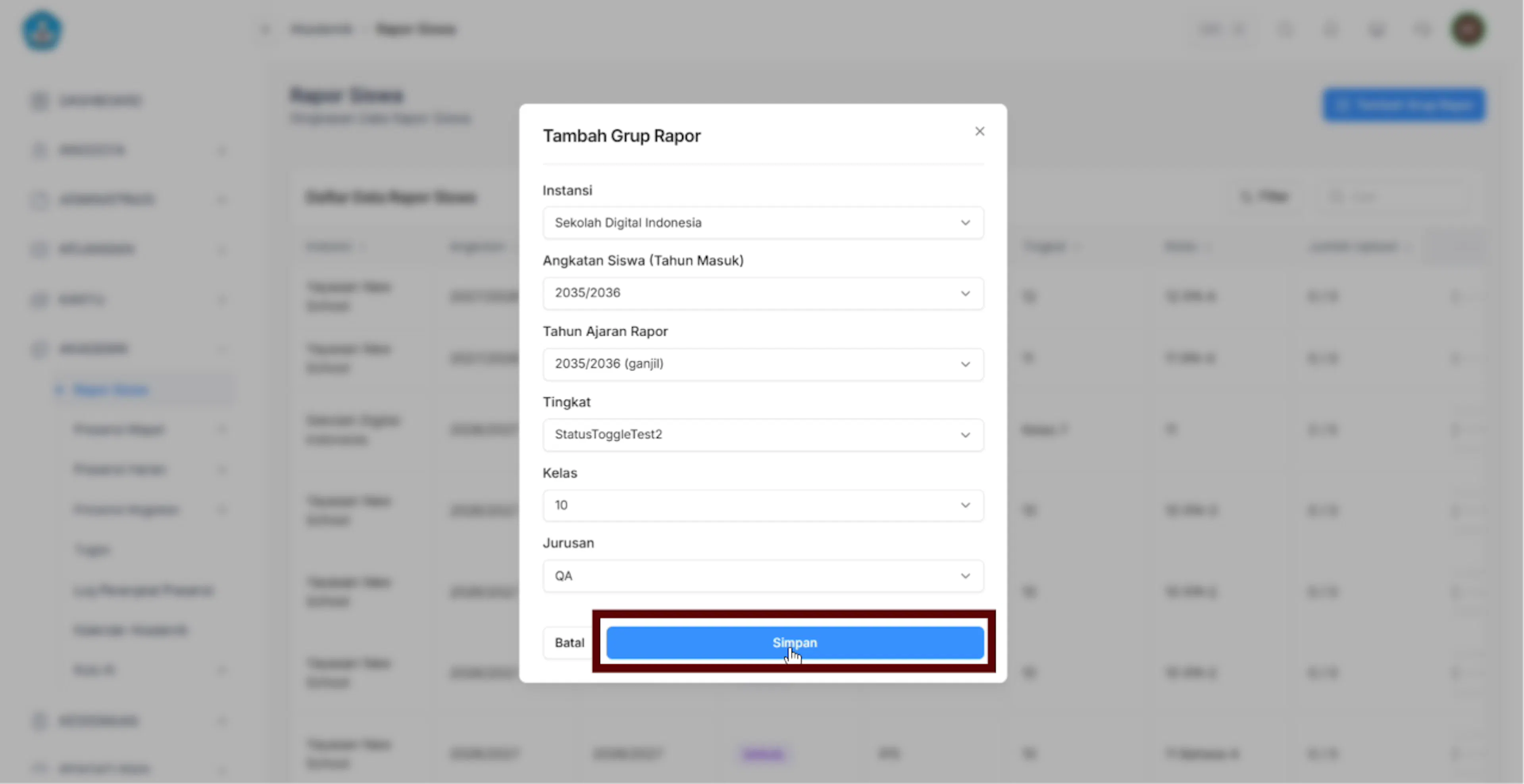Image resolution: width=1524 pixels, height=784 pixels.
Task: Select Rapor Siswa in the sidebar
Action: pos(111,390)
